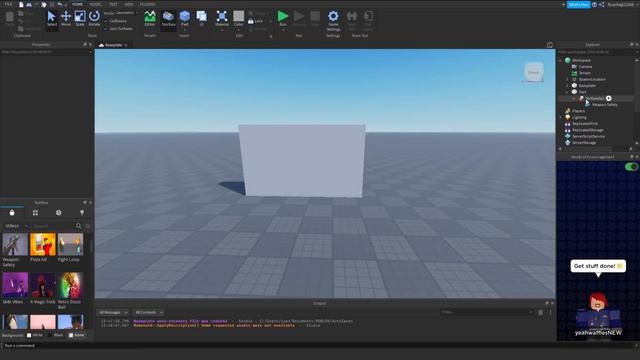Screen dimensions: 640x360
Task: Click the plus icon beside SurfaceGui
Action: pos(609,98)
